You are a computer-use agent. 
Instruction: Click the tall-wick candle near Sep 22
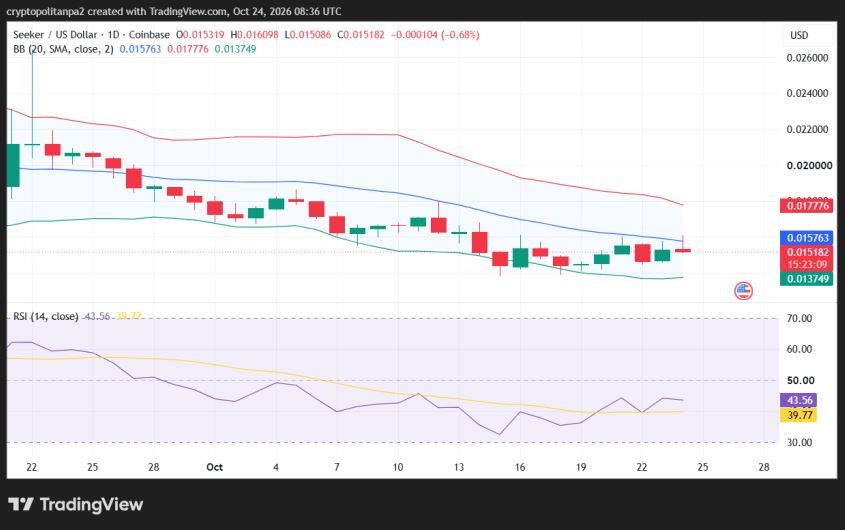tap(32, 144)
